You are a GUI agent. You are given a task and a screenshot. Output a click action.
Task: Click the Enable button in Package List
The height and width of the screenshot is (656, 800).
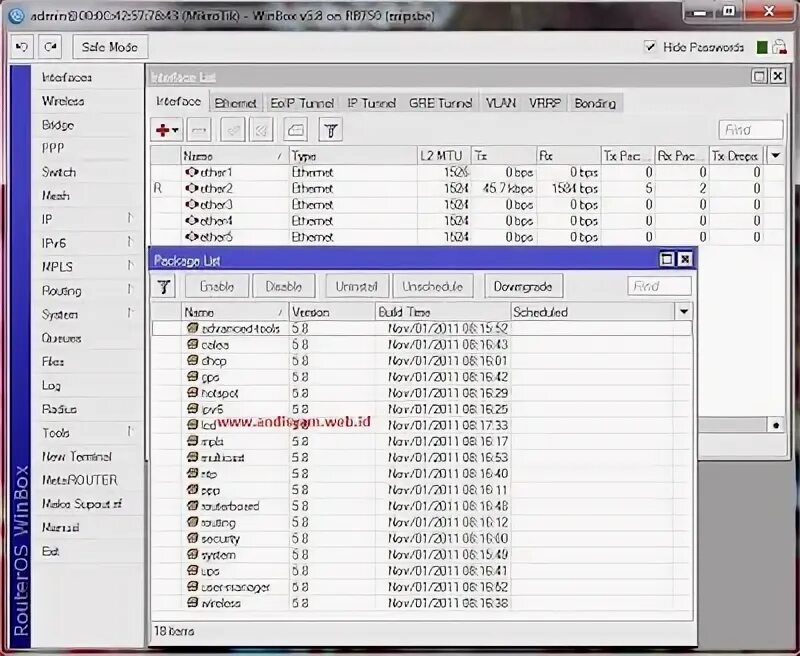[217, 287]
